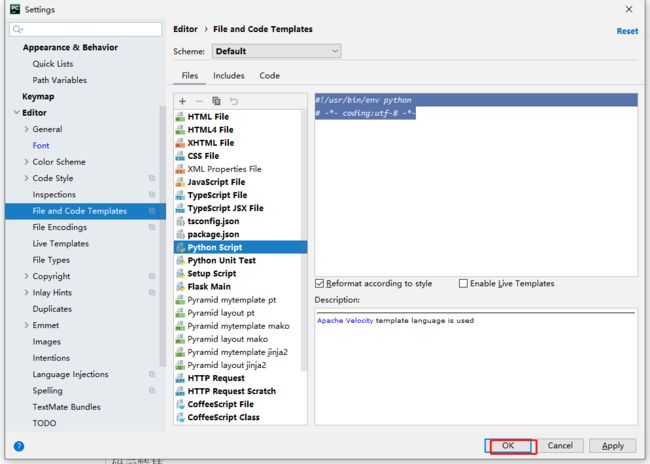Switch to the Includes tab
Image resolution: width=650 pixels, height=464 pixels.
tap(228, 76)
